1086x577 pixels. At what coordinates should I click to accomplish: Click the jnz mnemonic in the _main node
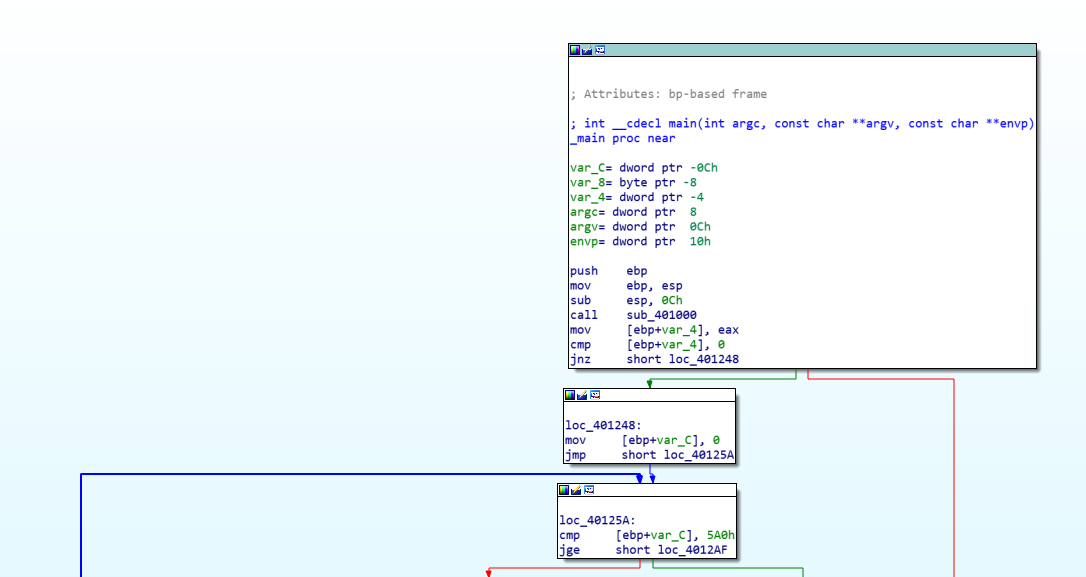pyautogui.click(x=580, y=359)
